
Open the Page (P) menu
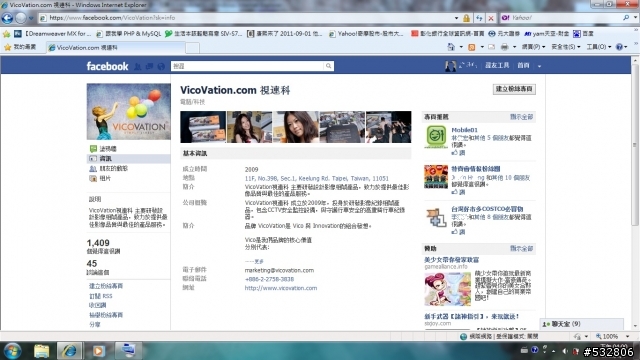click(x=533, y=47)
